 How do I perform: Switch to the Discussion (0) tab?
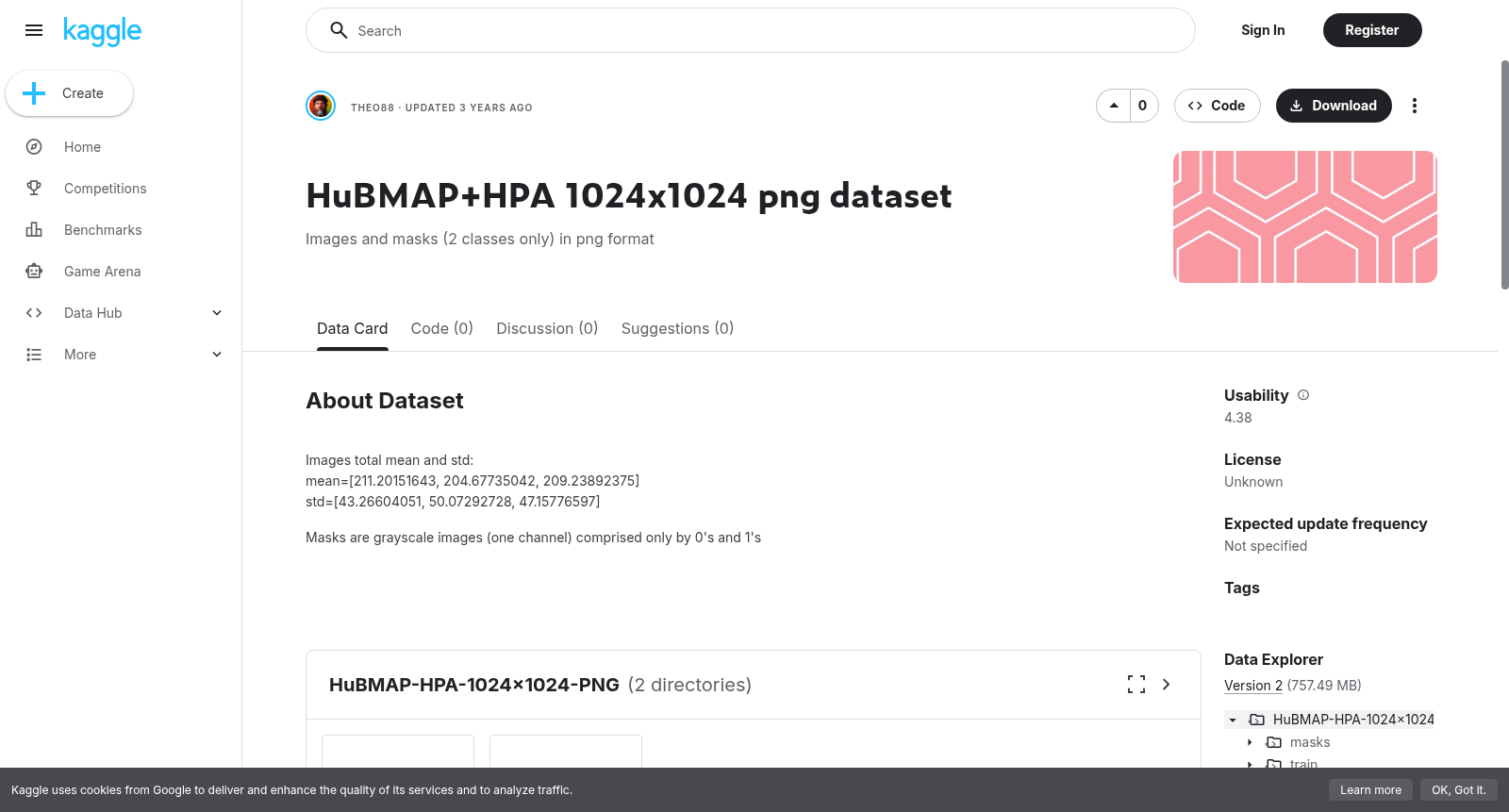[x=547, y=328]
